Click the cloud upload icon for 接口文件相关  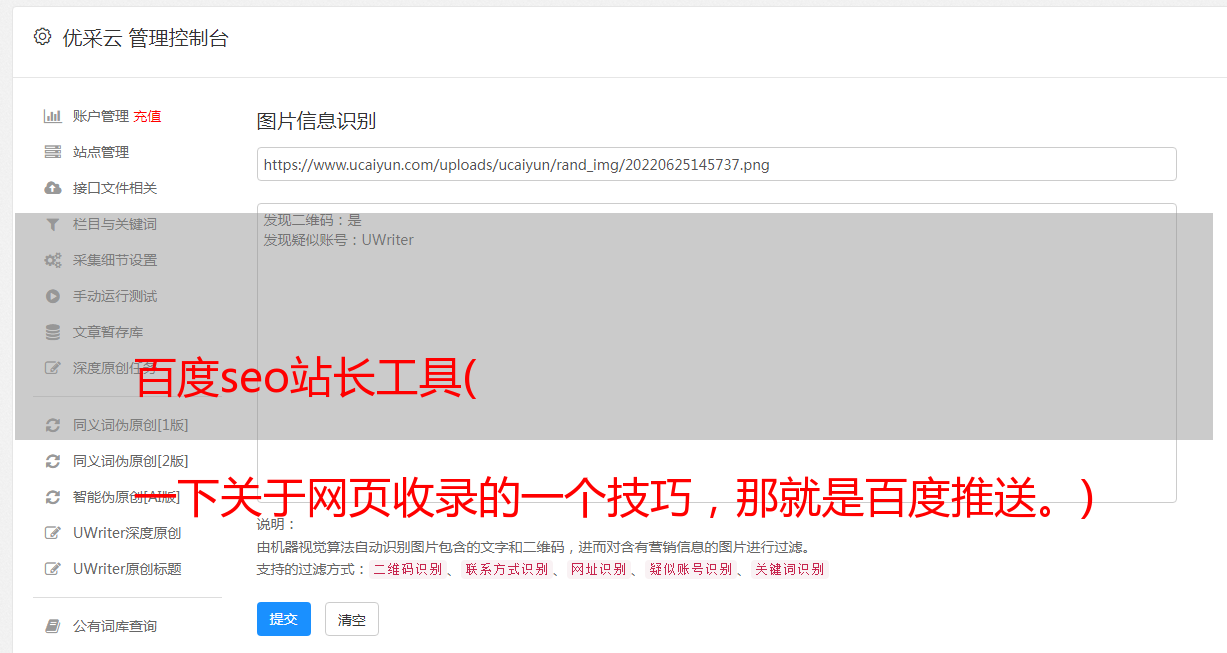53,188
